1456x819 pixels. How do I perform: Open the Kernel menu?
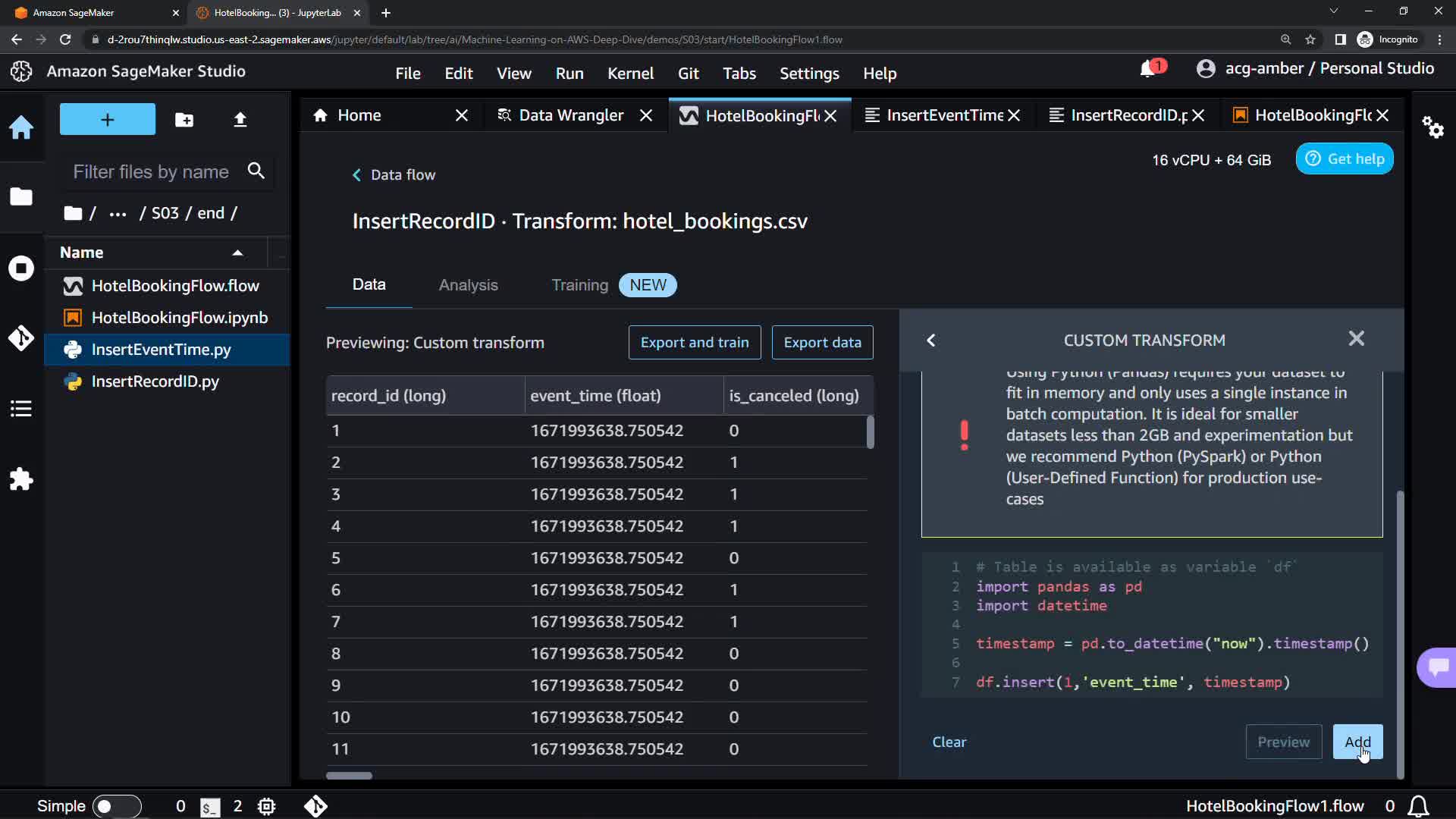629,74
